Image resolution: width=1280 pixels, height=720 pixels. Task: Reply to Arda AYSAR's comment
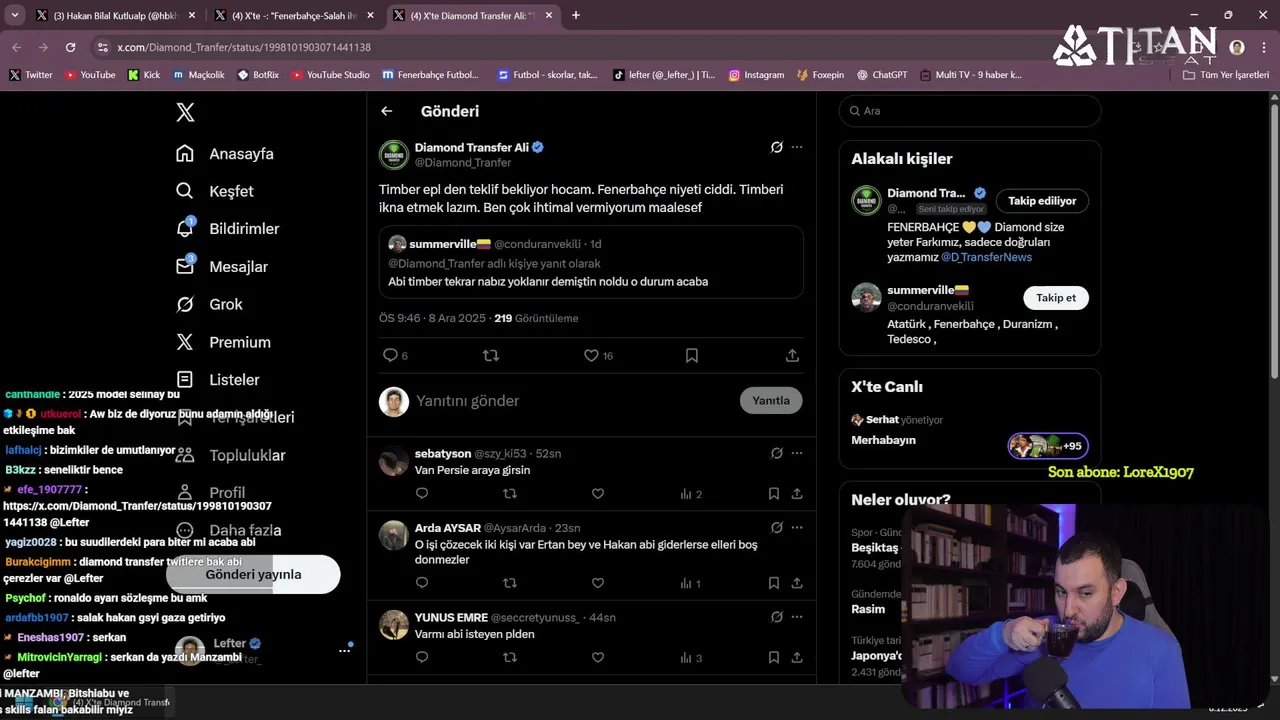pyautogui.click(x=422, y=583)
